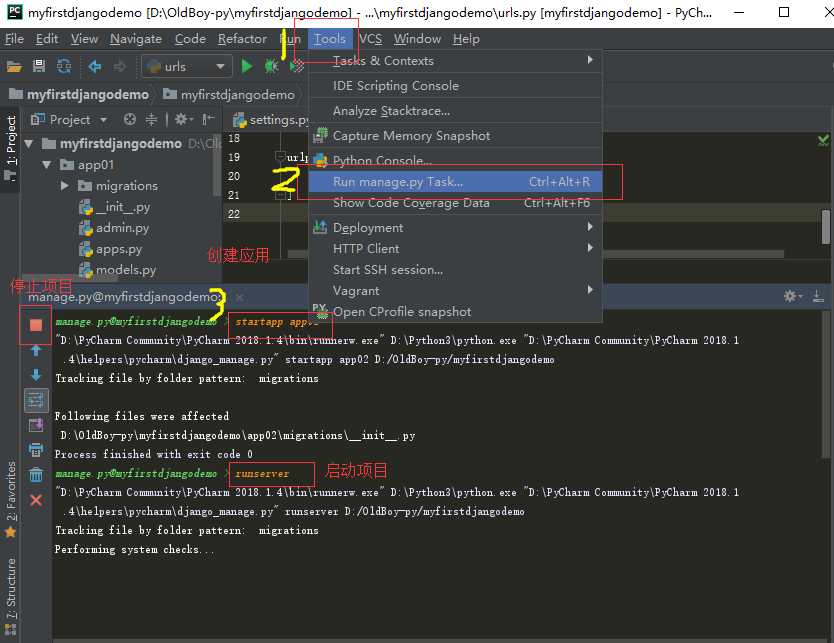Click the Open folder toolbar icon
Screen dimensions: 834x643
coord(14,66)
